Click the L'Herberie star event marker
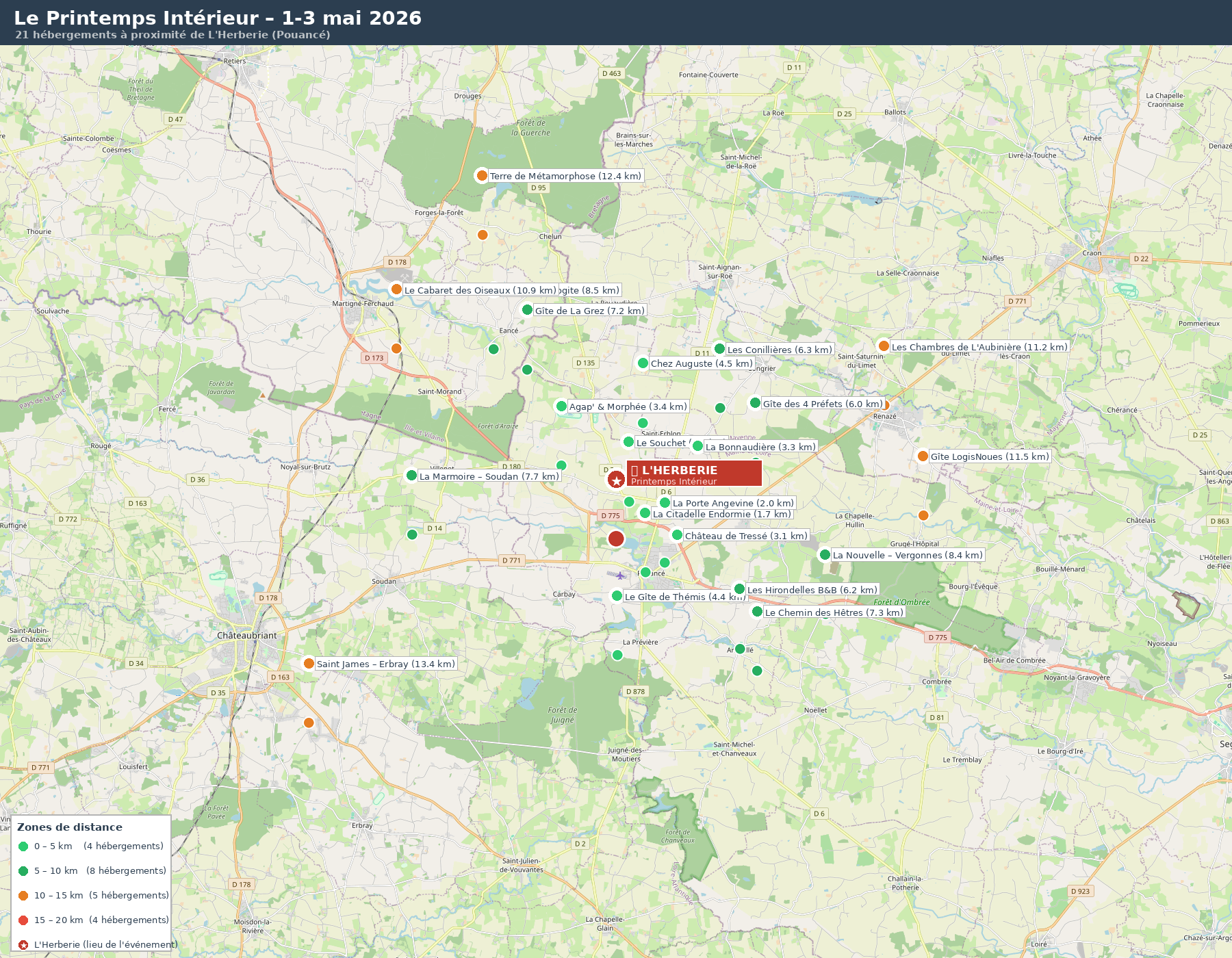Image resolution: width=1232 pixels, height=958 pixels. click(x=616, y=480)
